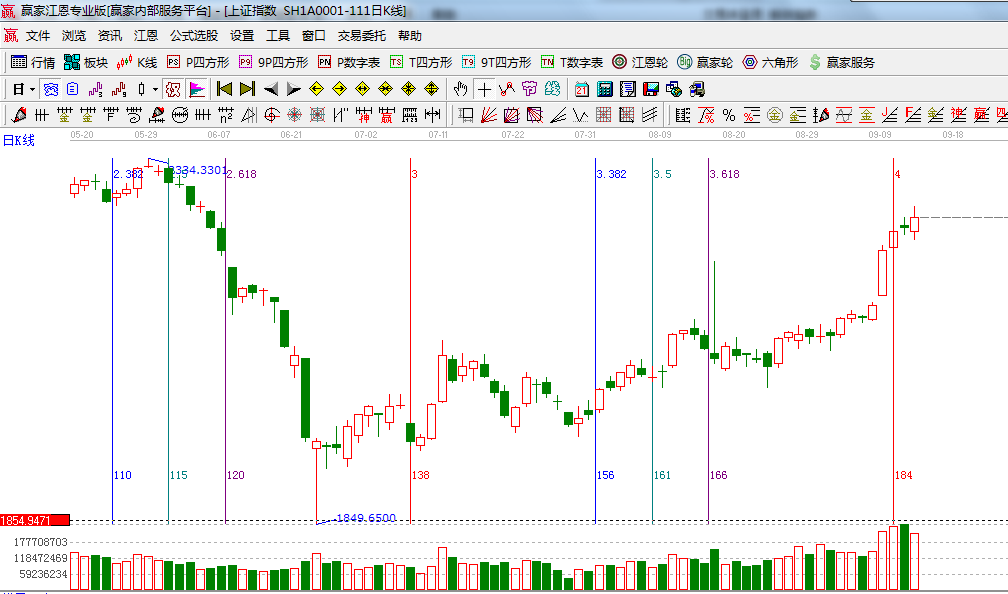
Task: Activate the crosshair cursor tool
Action: (x=485, y=89)
